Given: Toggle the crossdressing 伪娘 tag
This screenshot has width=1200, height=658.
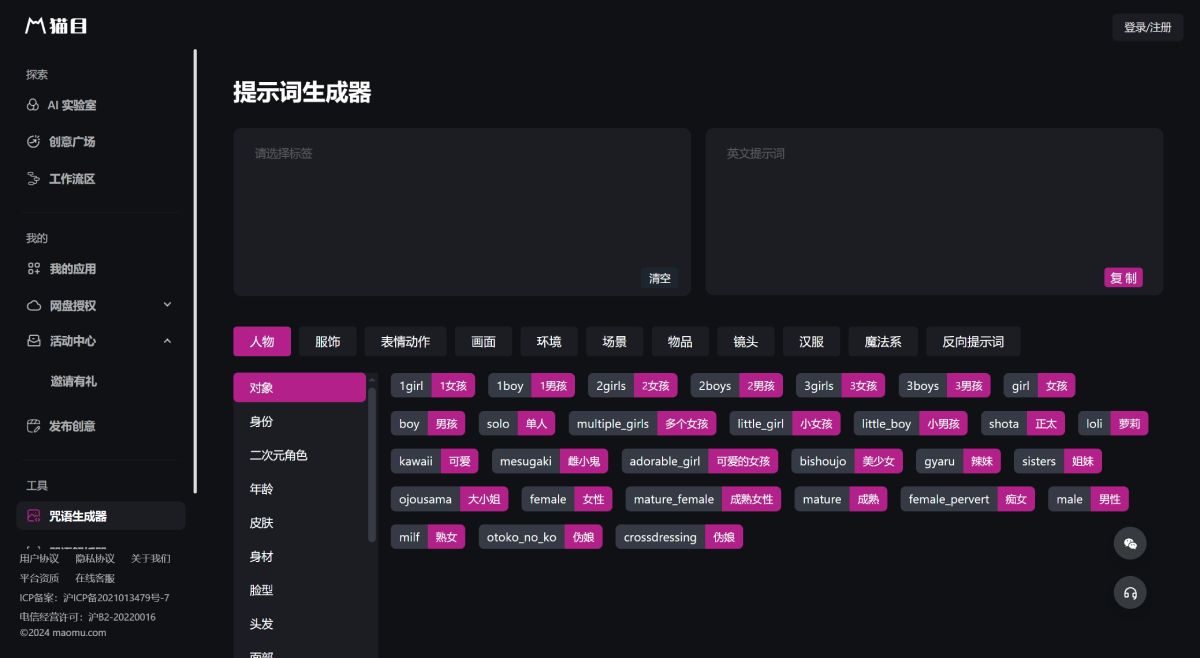Looking at the screenshot, I should coord(679,537).
